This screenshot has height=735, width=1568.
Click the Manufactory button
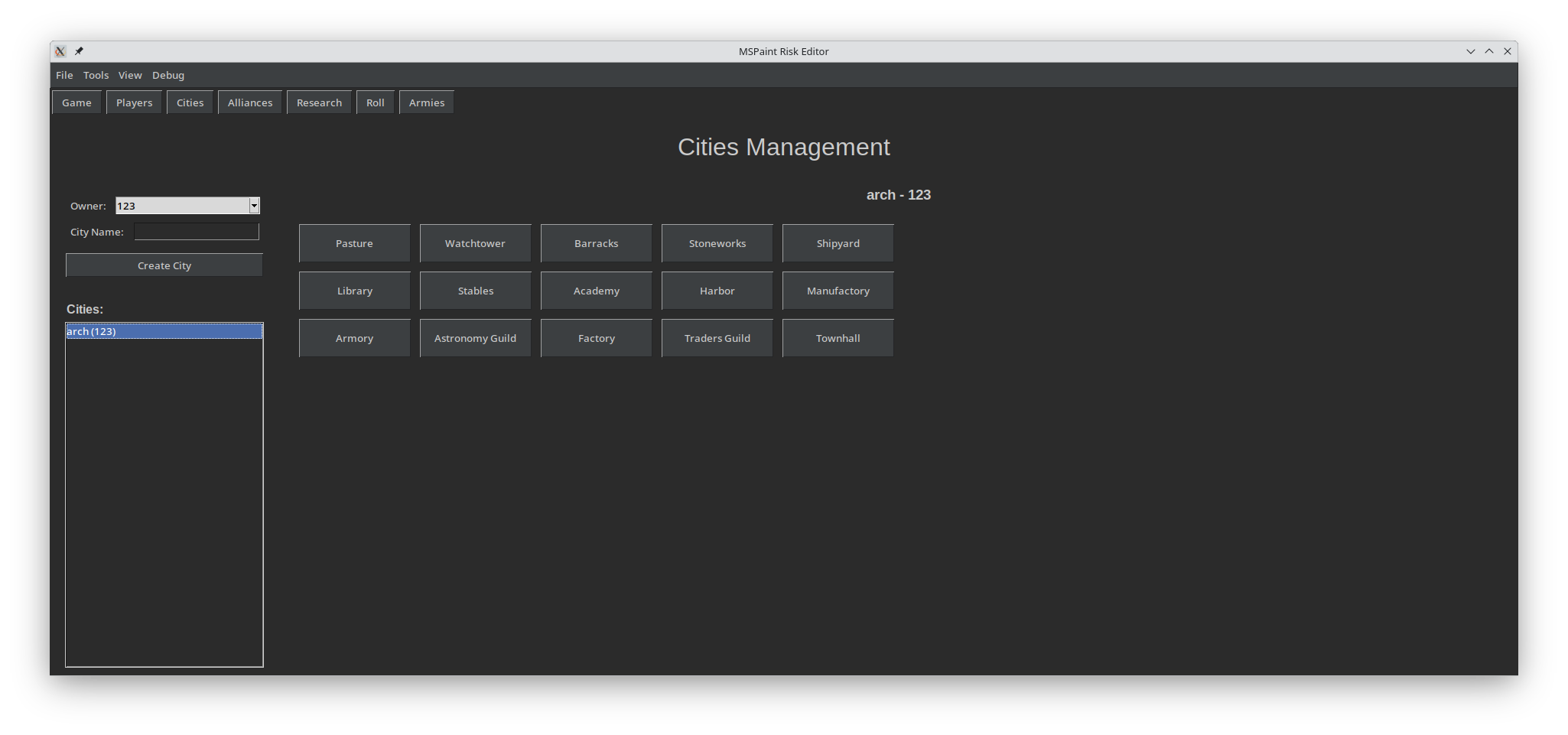point(838,291)
